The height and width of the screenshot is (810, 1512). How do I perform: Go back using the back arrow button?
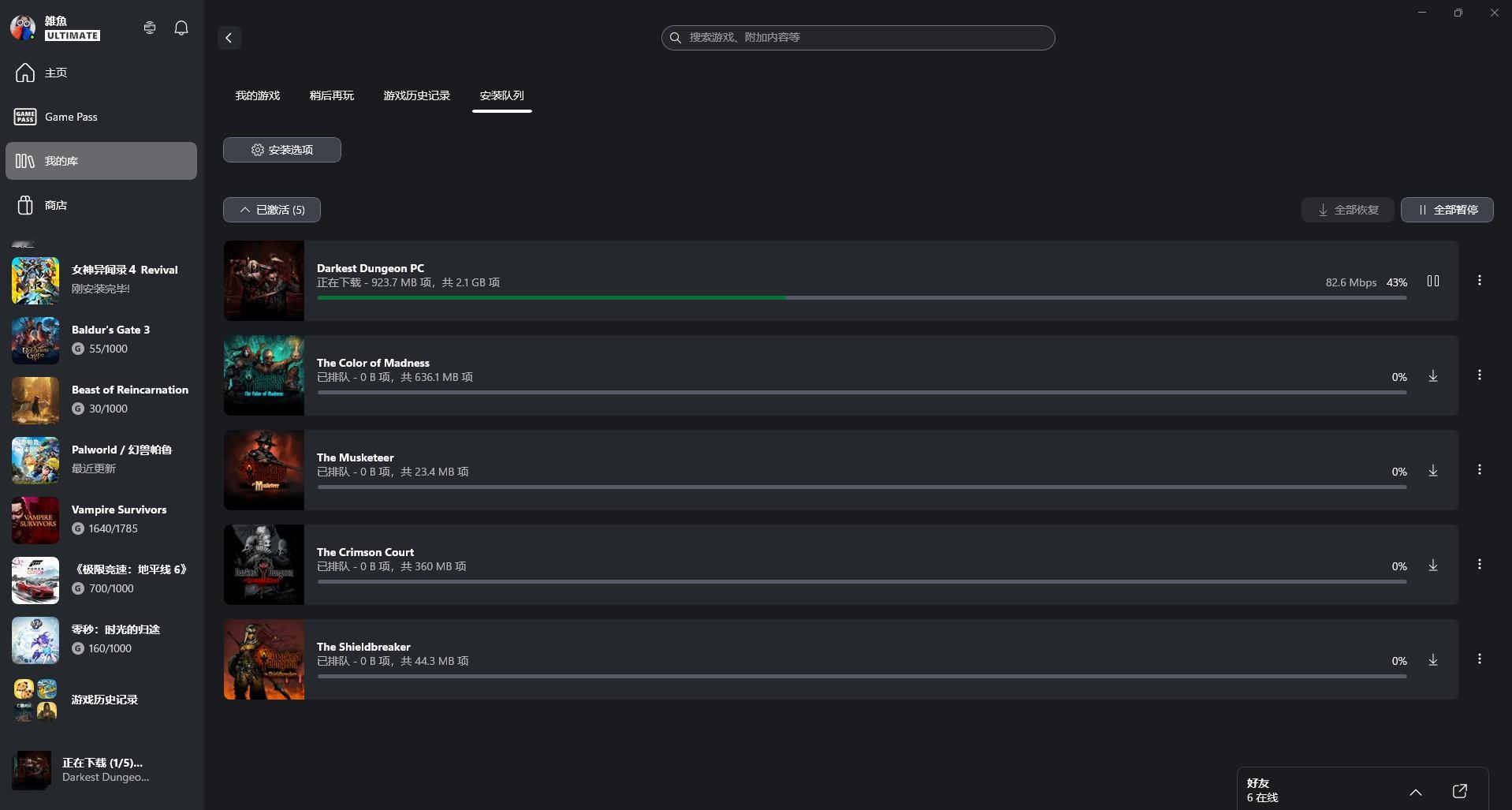click(x=229, y=38)
